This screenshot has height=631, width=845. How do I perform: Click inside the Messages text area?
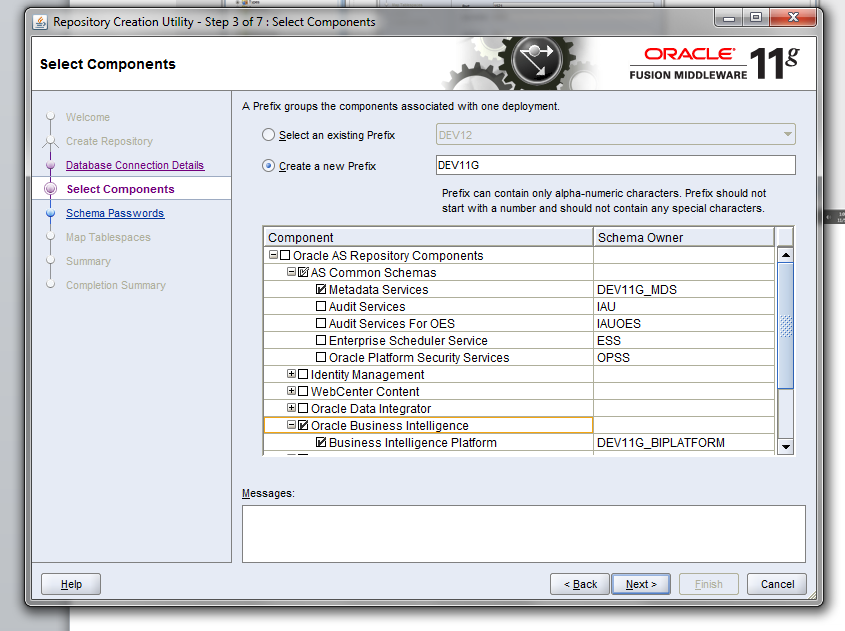click(x=524, y=534)
